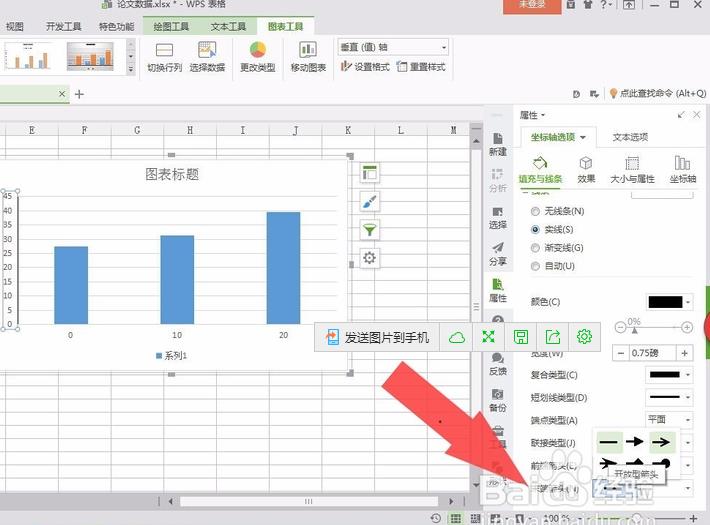Add a new document tab with plus
The height and width of the screenshot is (525, 710).
click(x=79, y=94)
